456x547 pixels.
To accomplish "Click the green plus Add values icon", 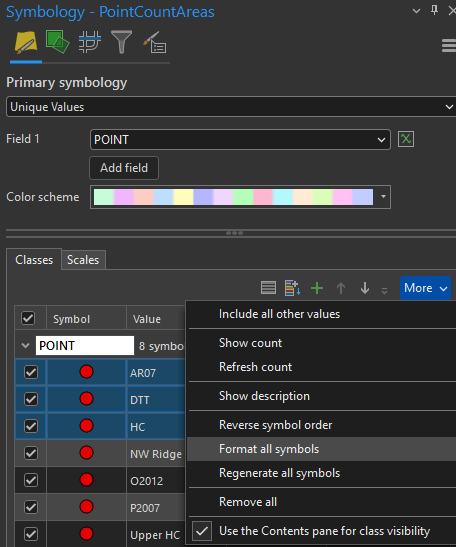I will point(317,288).
